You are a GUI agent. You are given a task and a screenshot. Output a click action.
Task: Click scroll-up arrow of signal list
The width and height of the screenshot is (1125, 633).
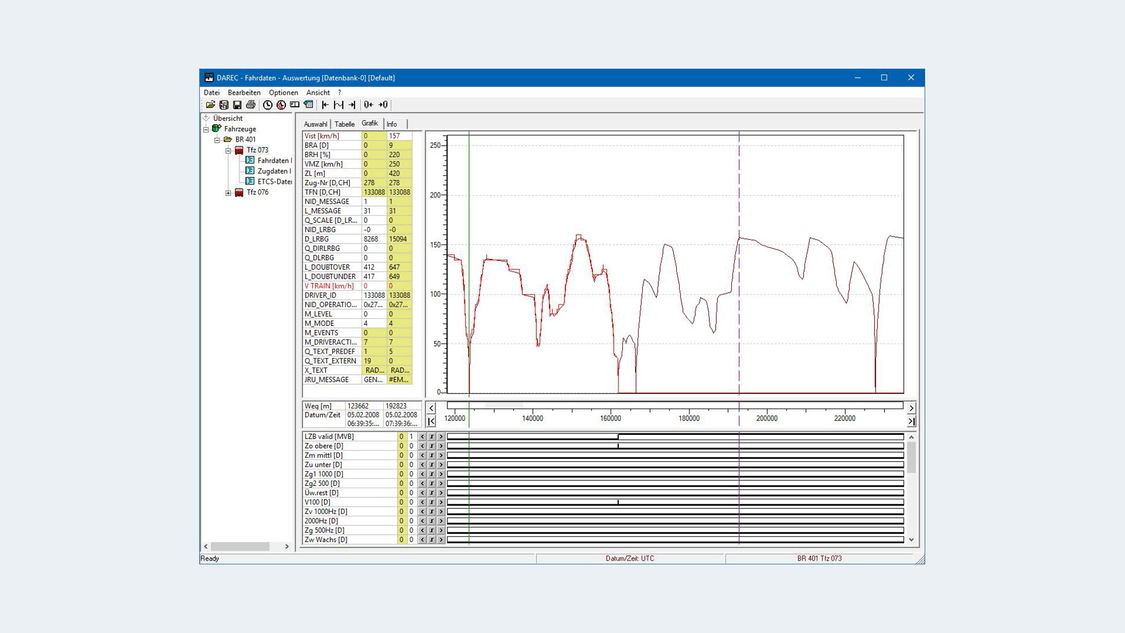[x=911, y=437]
